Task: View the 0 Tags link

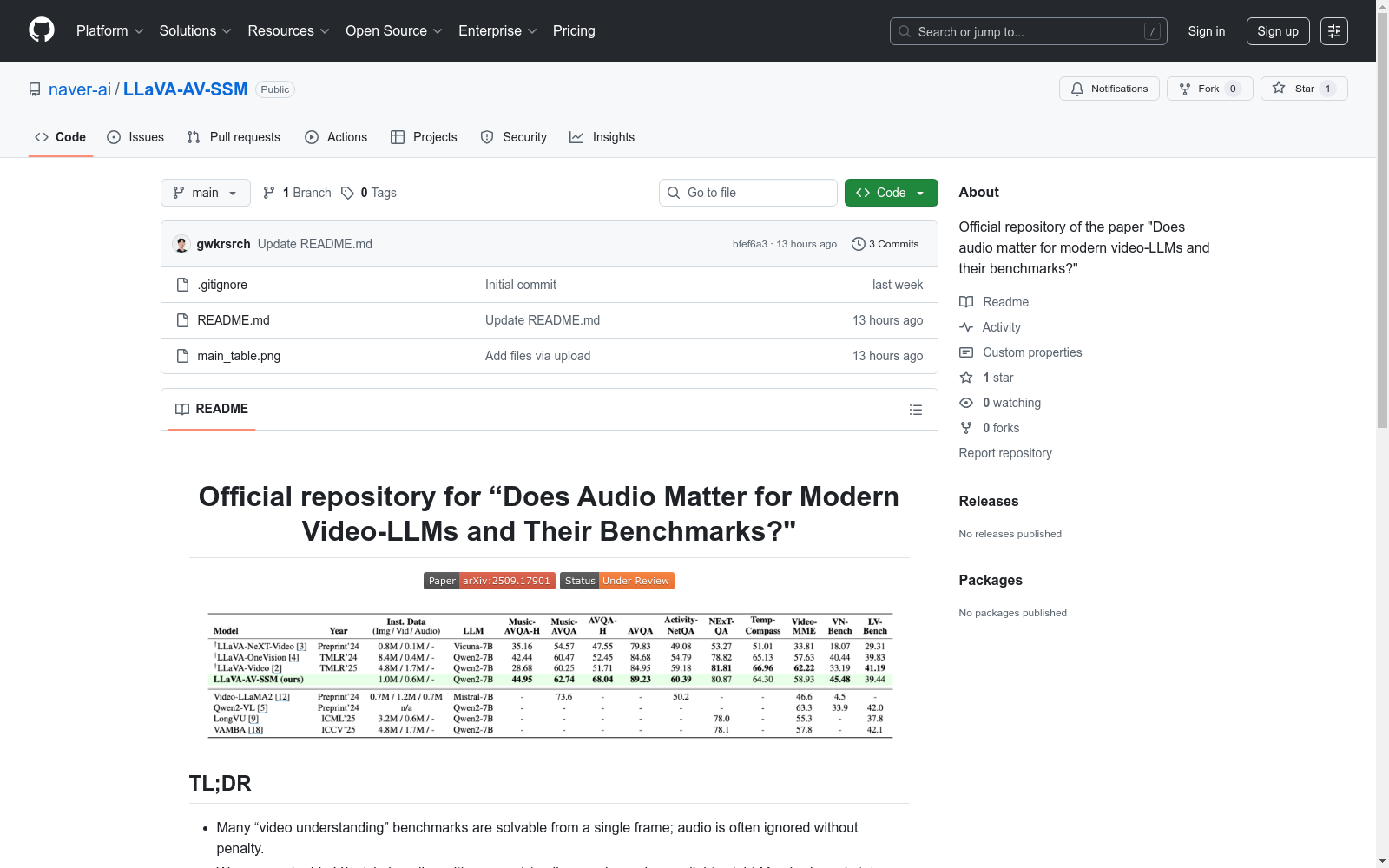Action: pyautogui.click(x=369, y=193)
